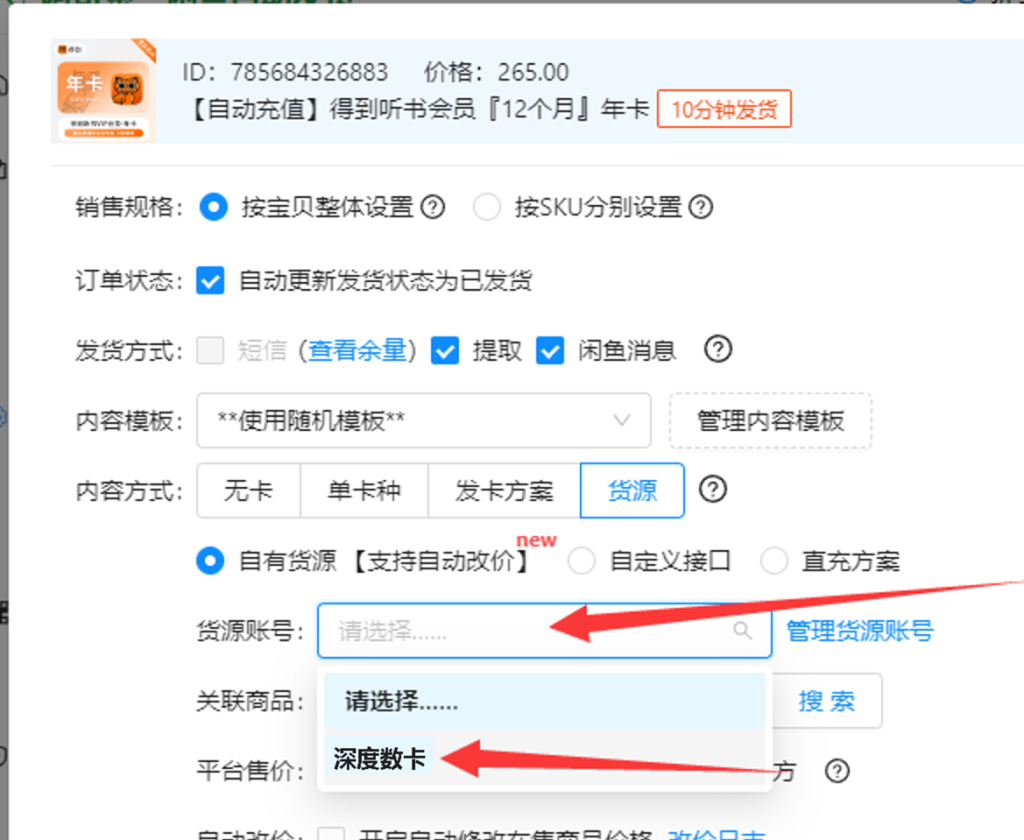Click the 年卡 product thumbnail image
The height and width of the screenshot is (840, 1024).
click(103, 91)
